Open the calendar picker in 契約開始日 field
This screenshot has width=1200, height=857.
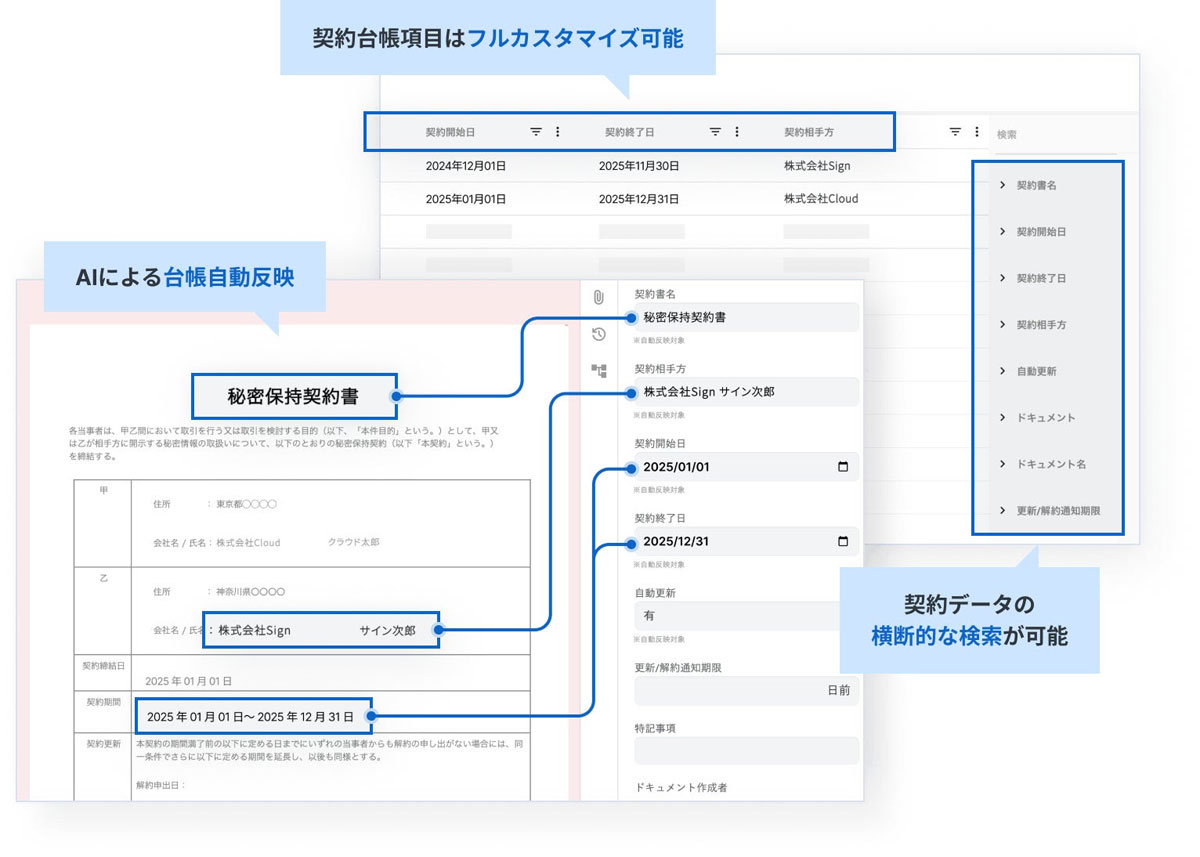(x=842, y=467)
